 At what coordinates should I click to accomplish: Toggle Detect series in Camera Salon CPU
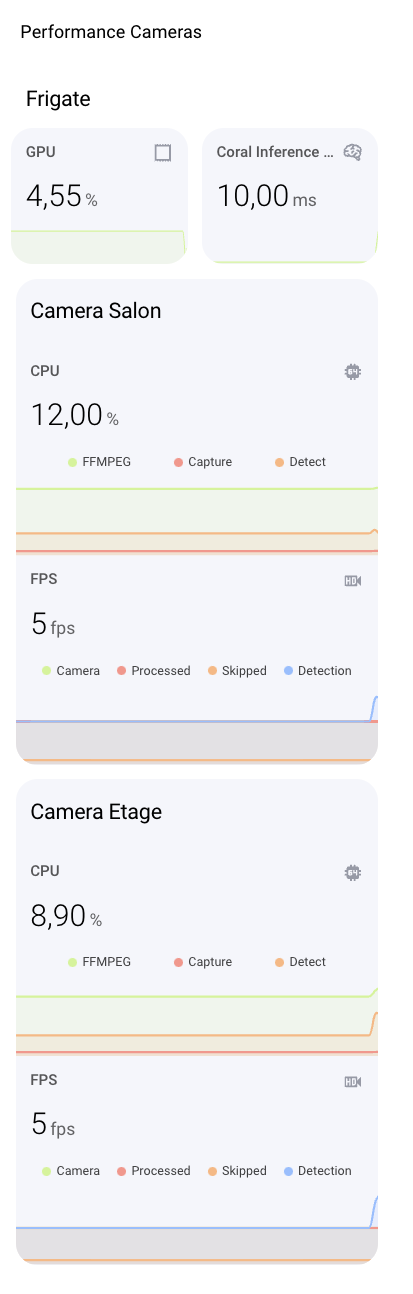(301, 462)
